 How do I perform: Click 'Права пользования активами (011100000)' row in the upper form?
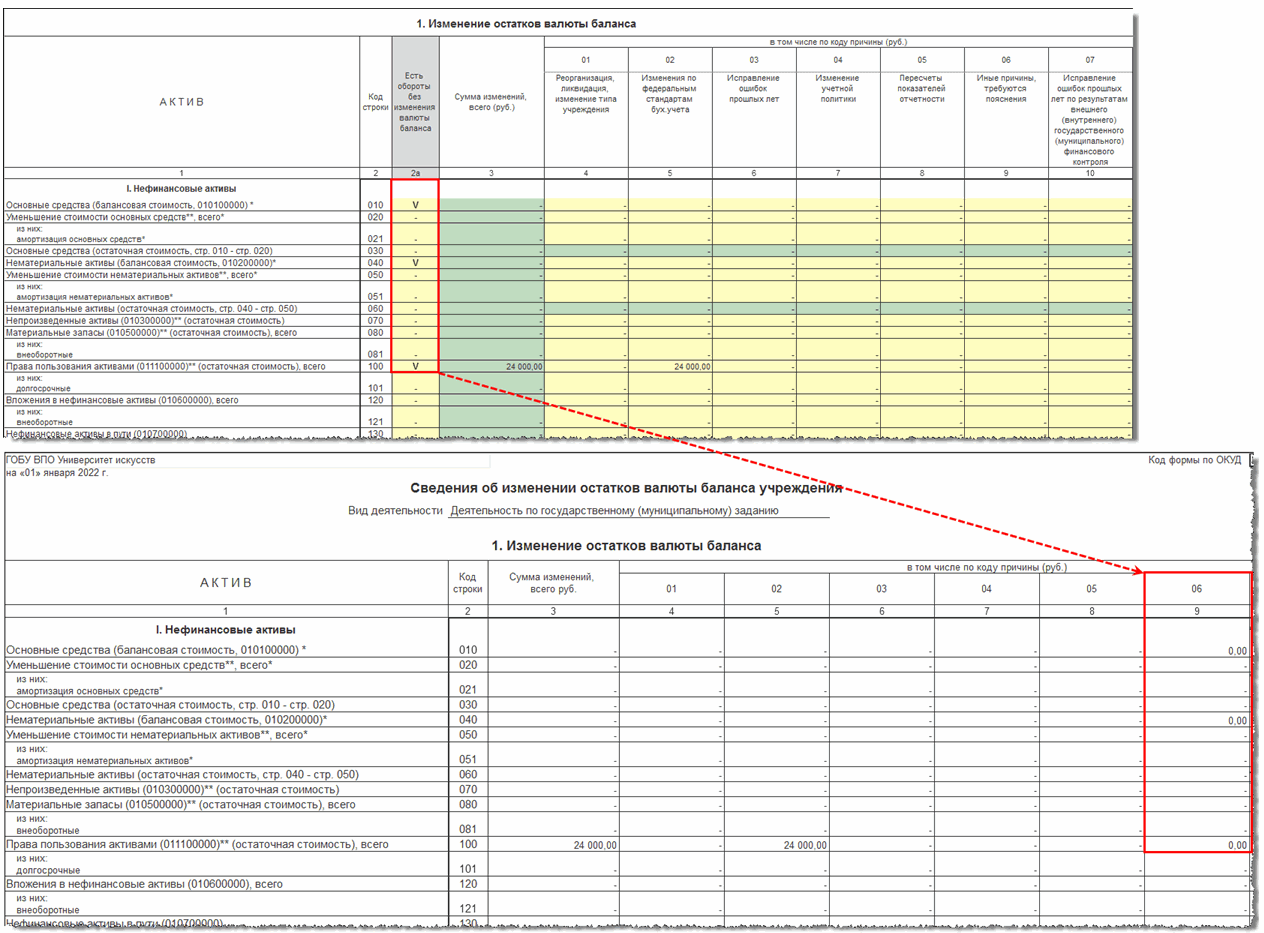click(166, 367)
